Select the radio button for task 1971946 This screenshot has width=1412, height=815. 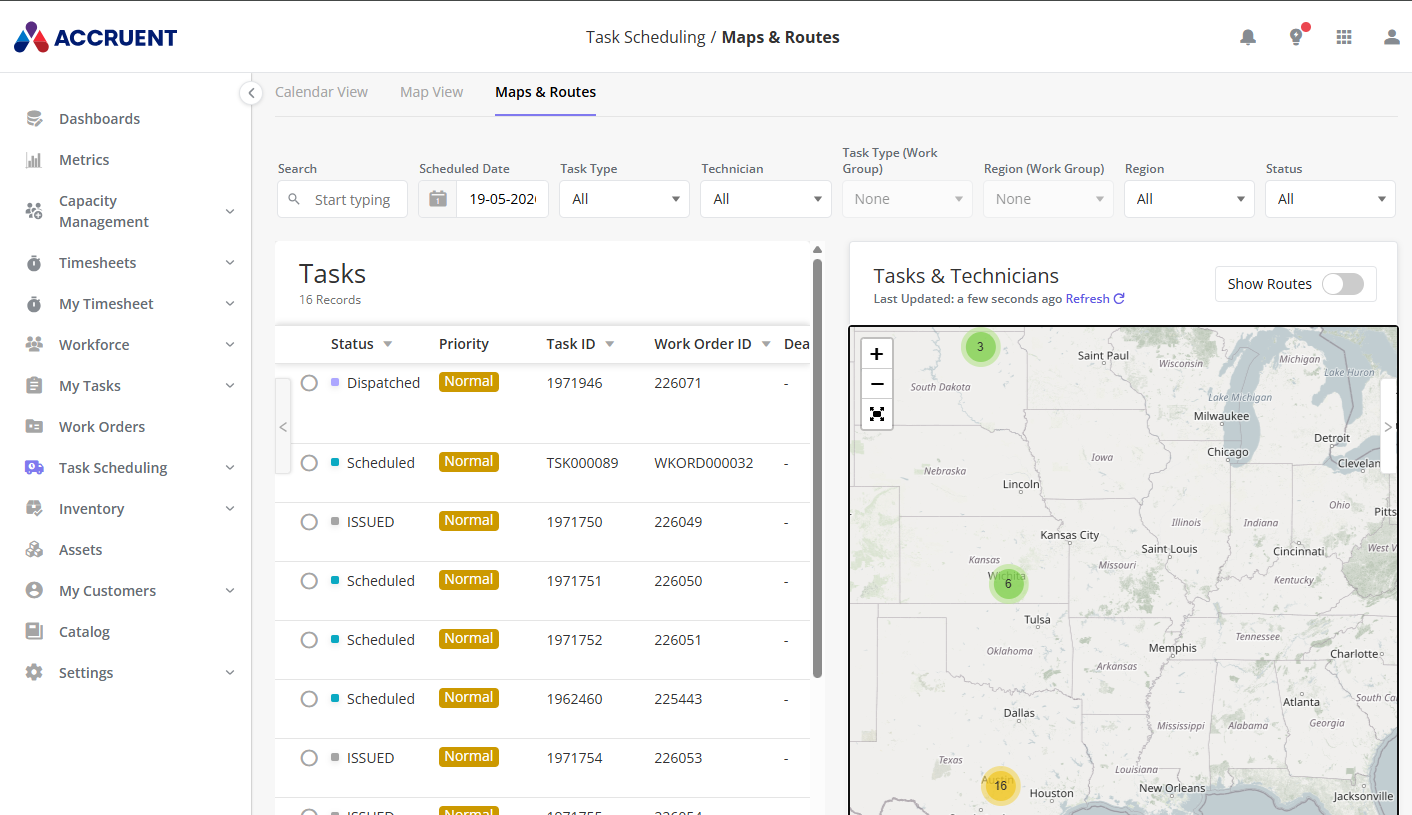309,383
